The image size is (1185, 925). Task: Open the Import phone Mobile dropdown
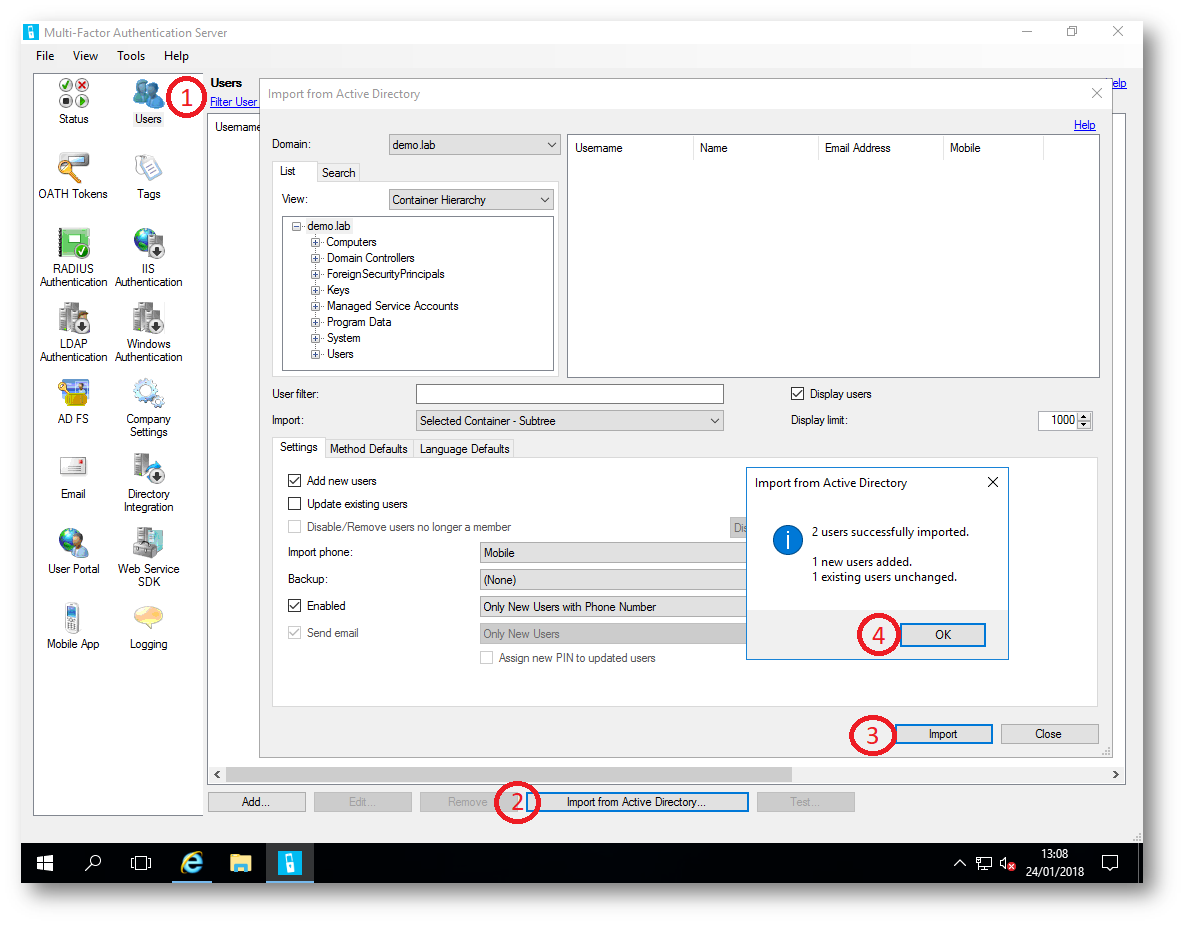613,552
